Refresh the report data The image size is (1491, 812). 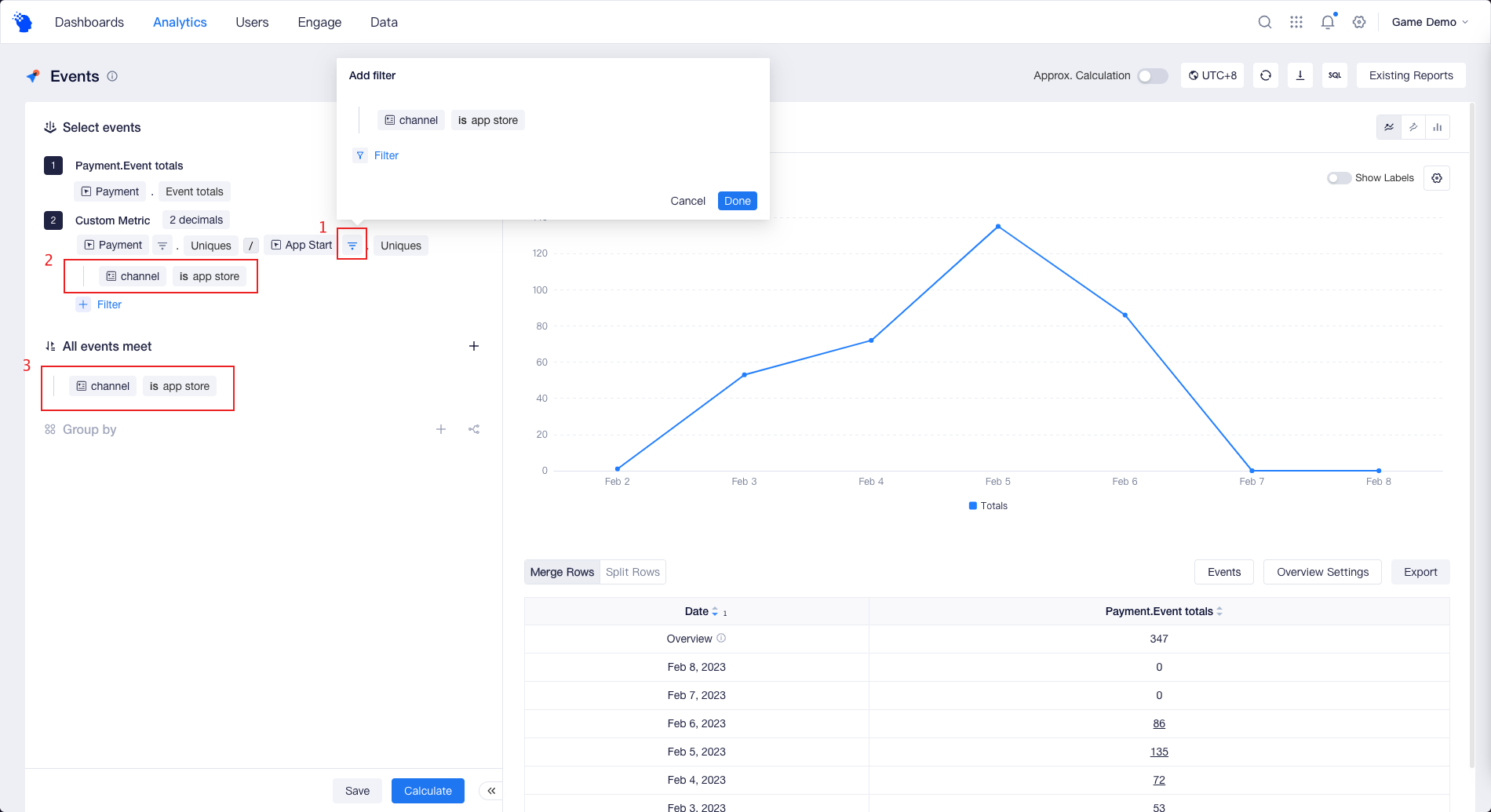pos(1265,75)
